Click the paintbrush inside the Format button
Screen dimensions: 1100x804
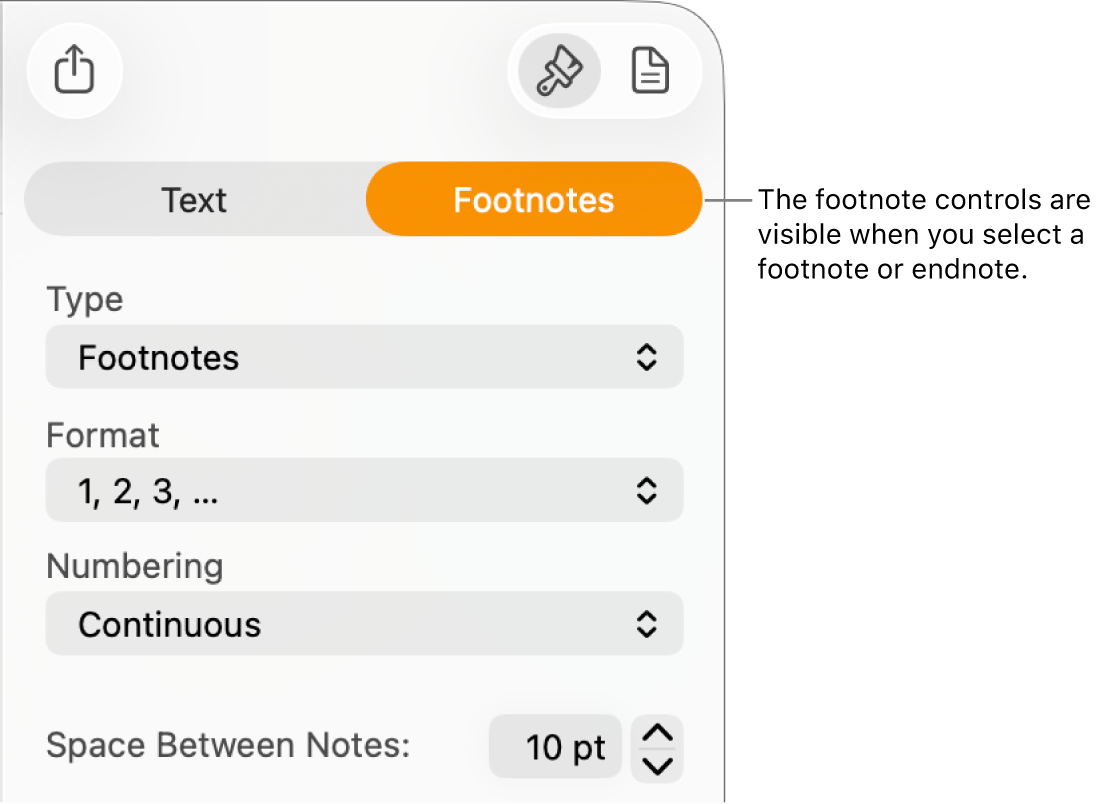point(556,70)
